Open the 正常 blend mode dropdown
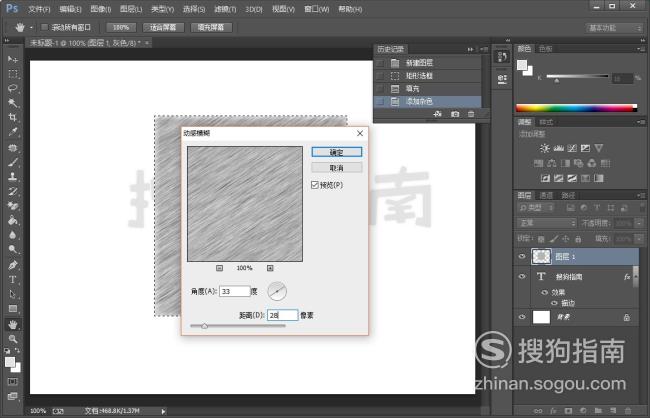Image resolution: width=650 pixels, height=418 pixels. (x=547, y=223)
